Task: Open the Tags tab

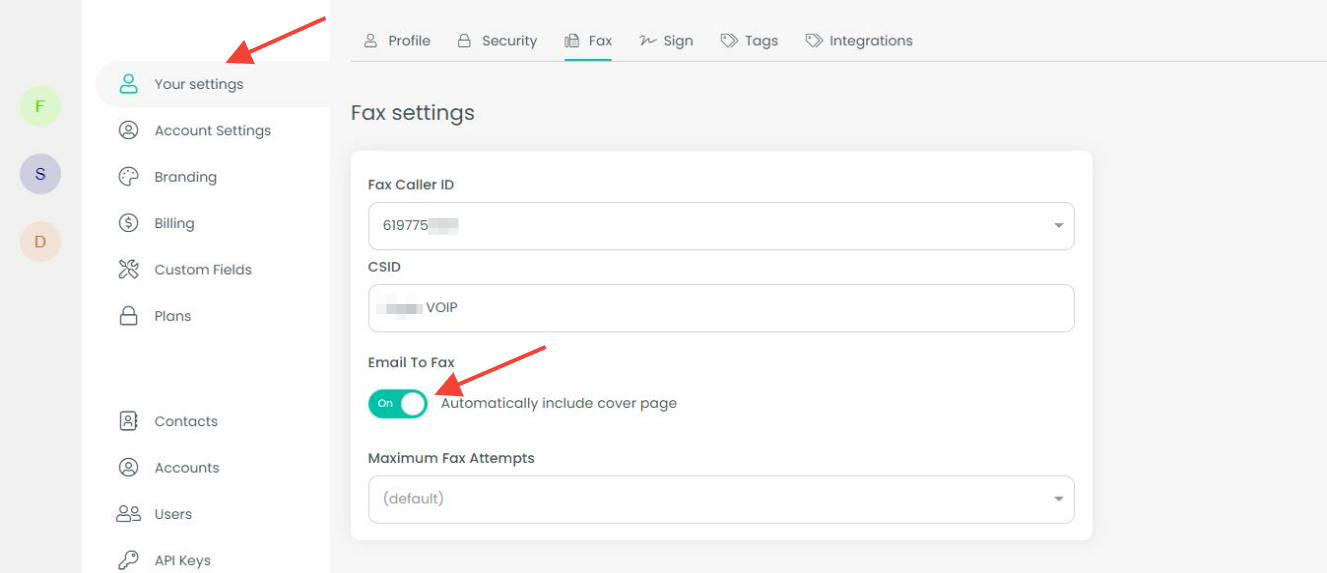Action: (x=749, y=41)
